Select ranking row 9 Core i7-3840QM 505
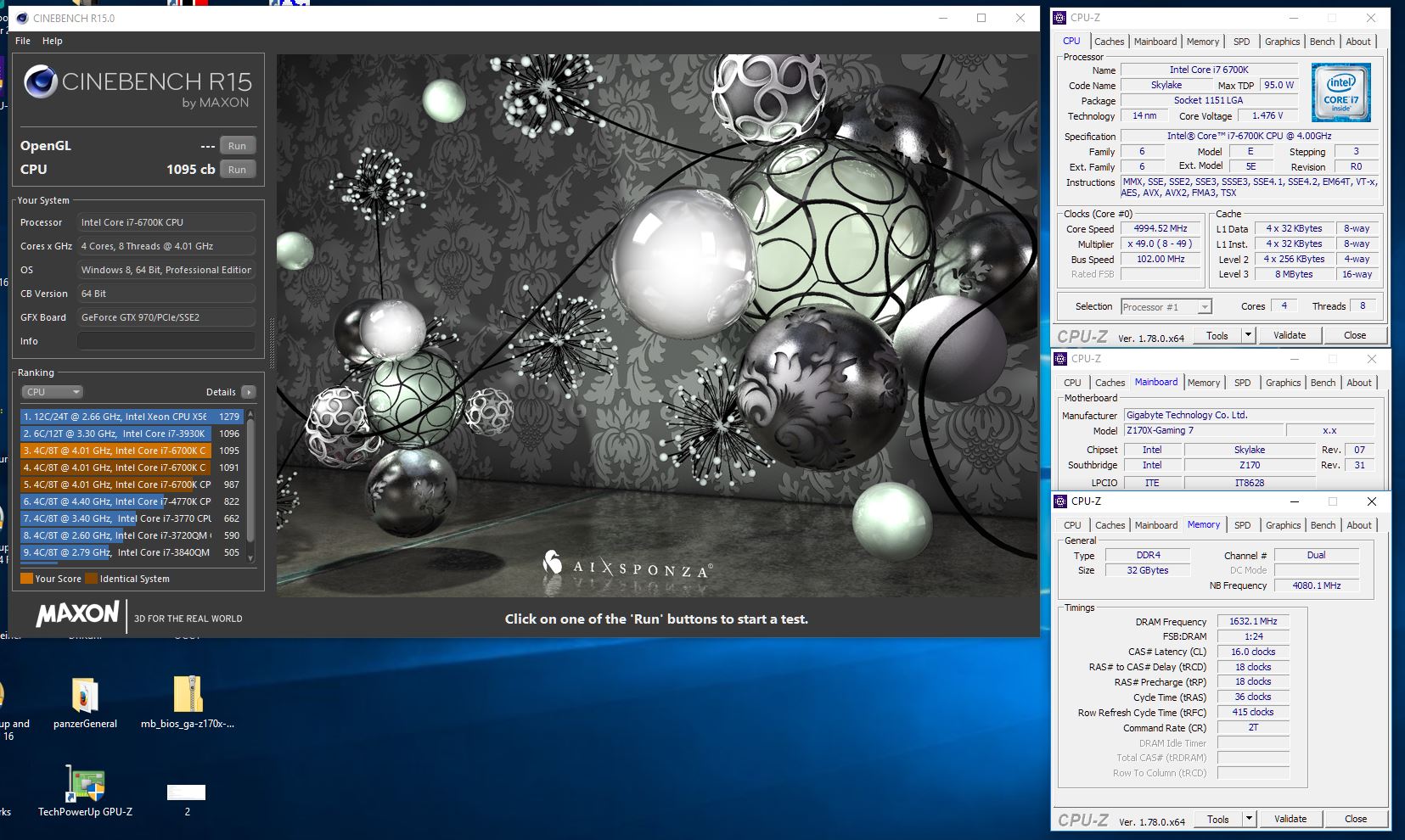Image resolution: width=1405 pixels, height=840 pixels. 132,552
